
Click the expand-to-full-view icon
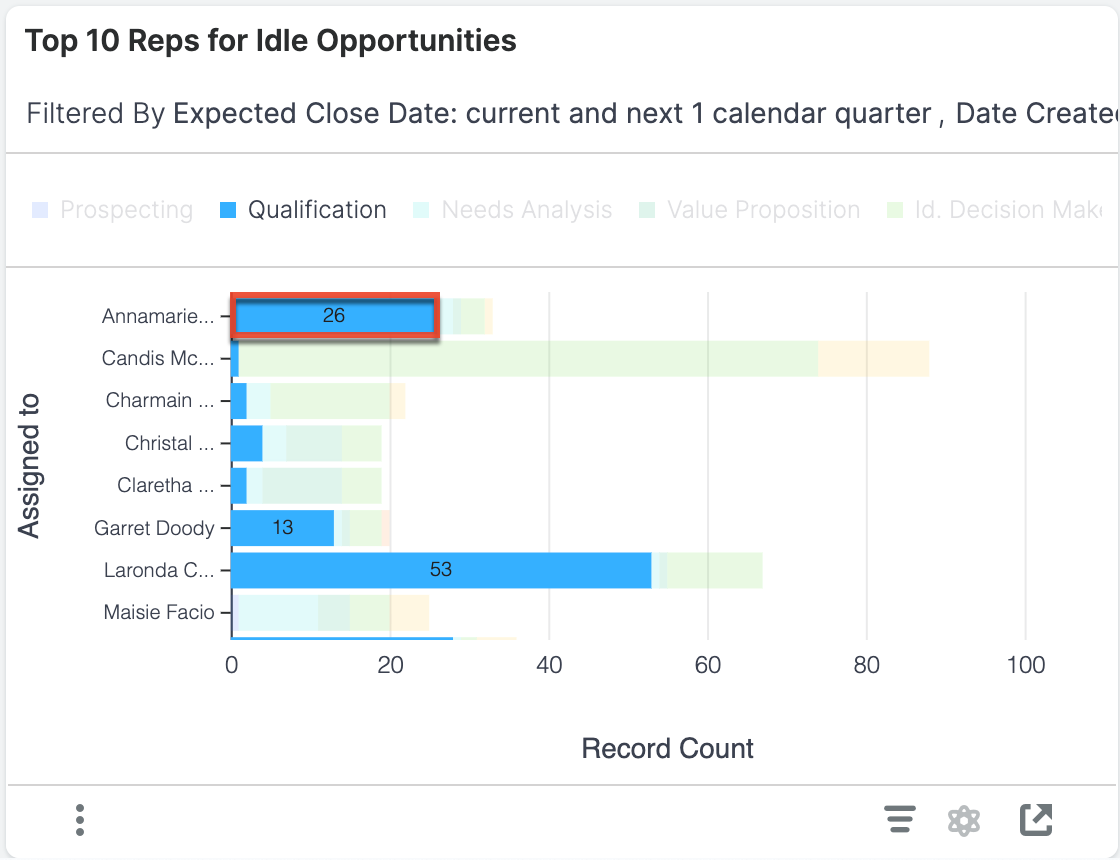click(x=1035, y=819)
